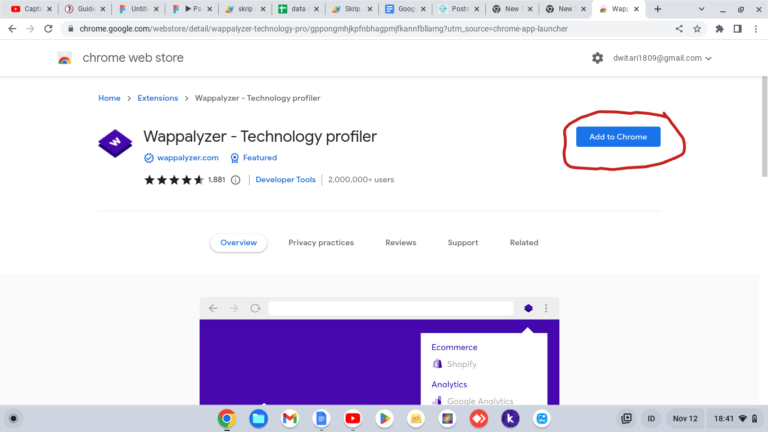This screenshot has width=768, height=432.
Task: Close the Wappalyzer browser tab
Action: click(636, 9)
